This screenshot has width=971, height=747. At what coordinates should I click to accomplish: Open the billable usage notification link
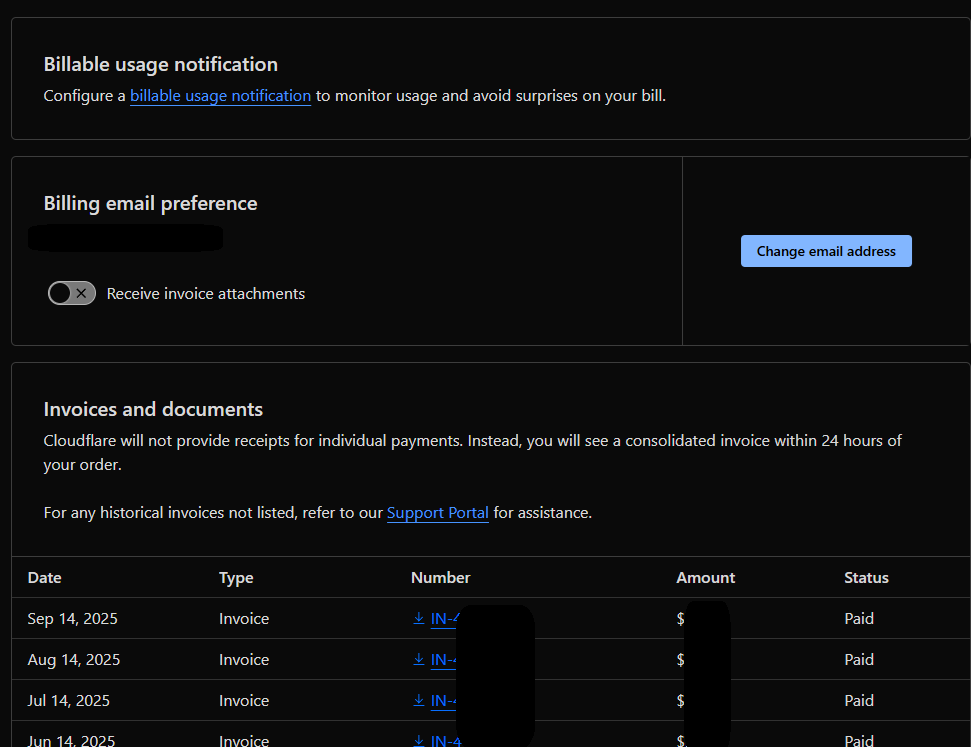[220, 96]
